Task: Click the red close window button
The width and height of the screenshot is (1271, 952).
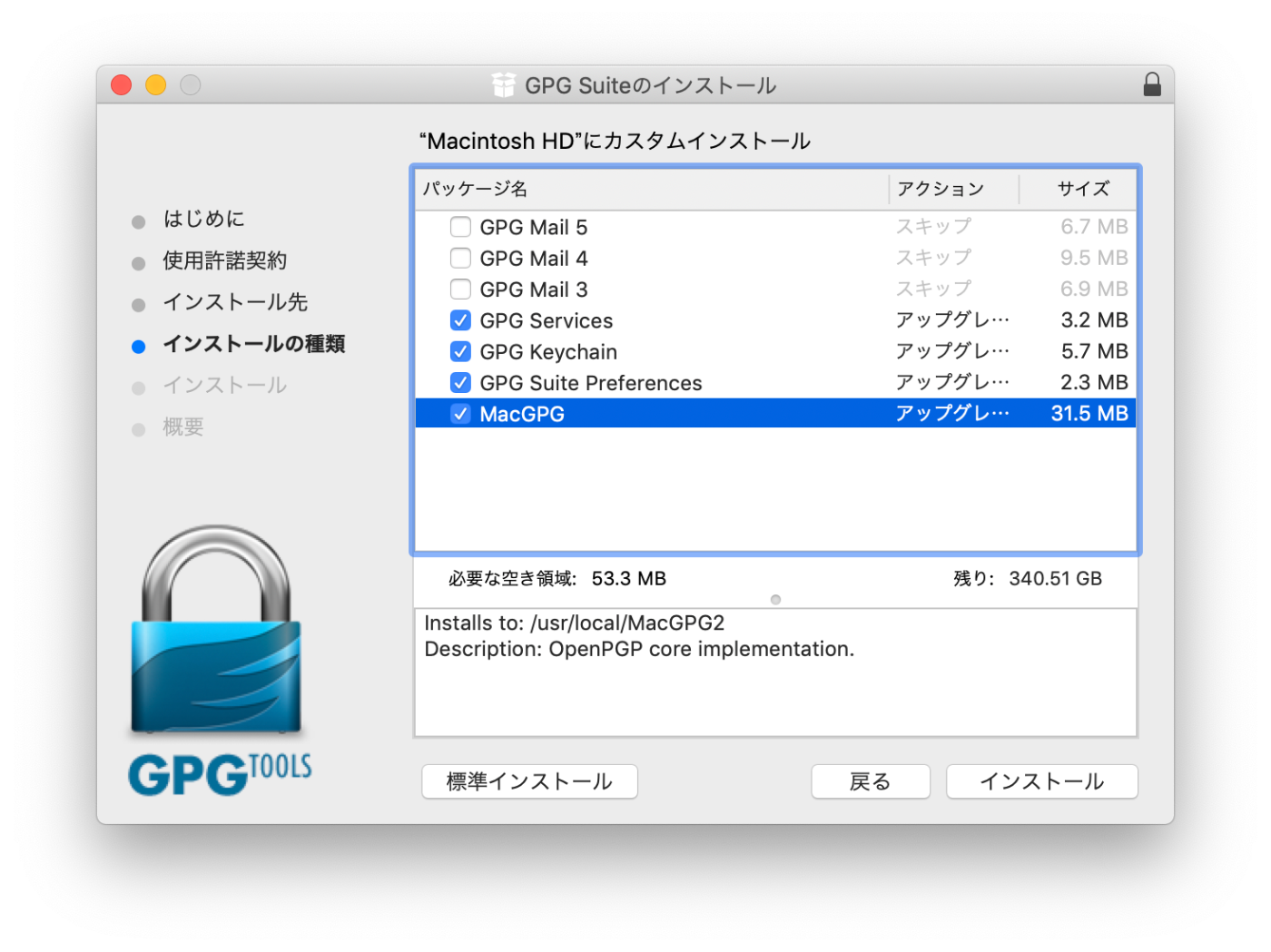Action: click(x=122, y=84)
